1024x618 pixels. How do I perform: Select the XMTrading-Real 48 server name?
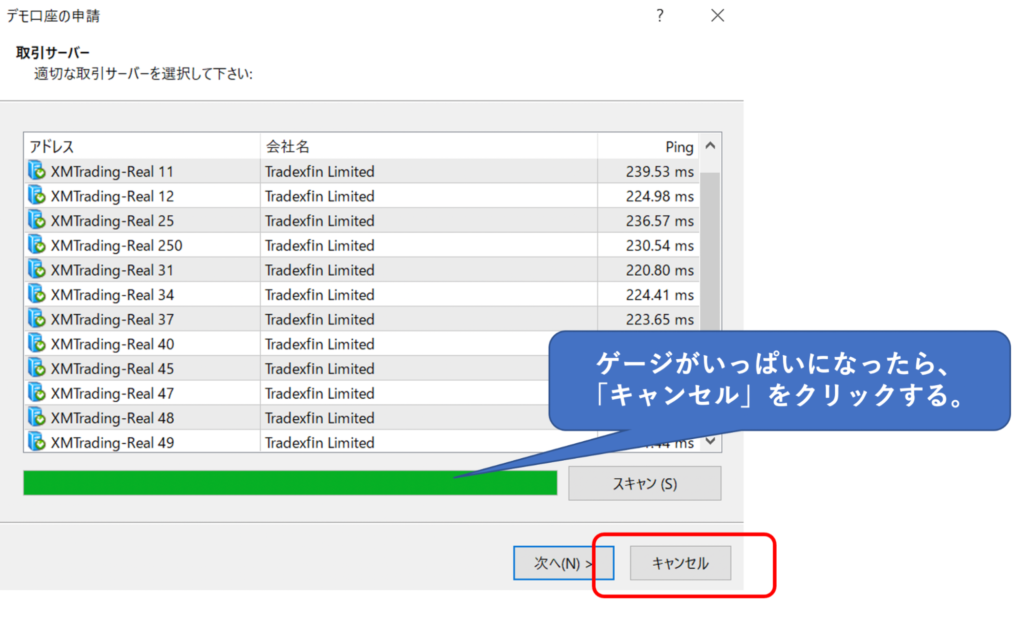[x=112, y=418]
